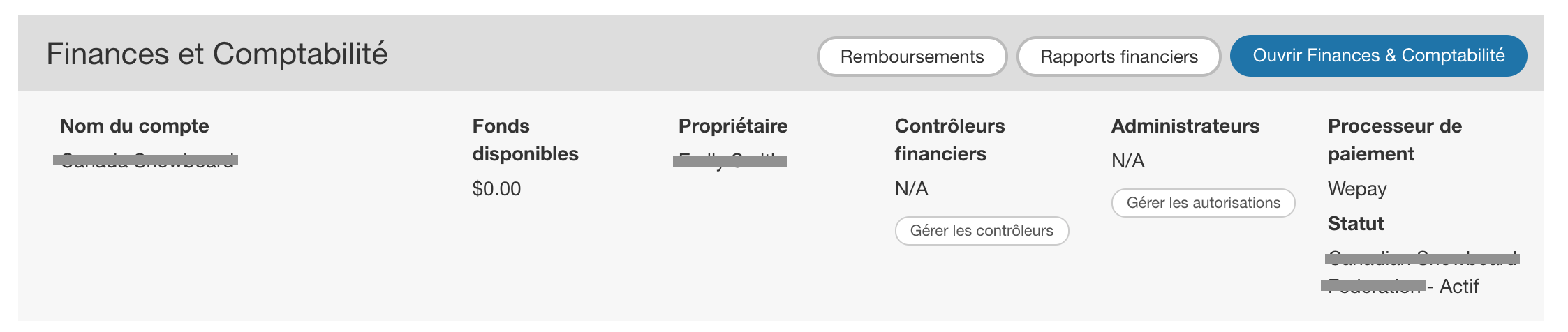Click the Finances et Comptabilité heading
Viewport: 1568px width, 332px height.
point(216,54)
